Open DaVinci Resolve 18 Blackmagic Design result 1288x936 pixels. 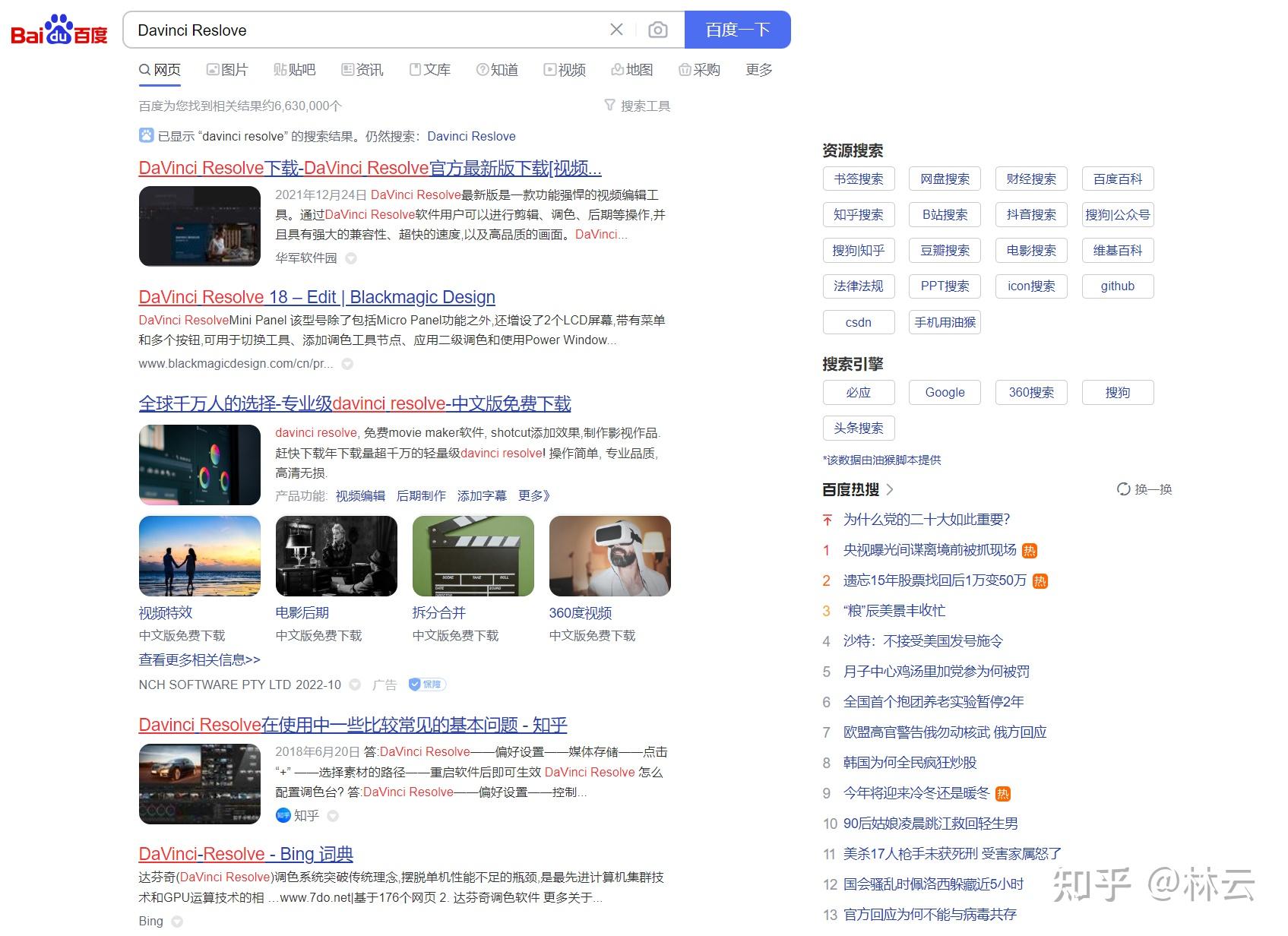pyautogui.click(x=317, y=297)
